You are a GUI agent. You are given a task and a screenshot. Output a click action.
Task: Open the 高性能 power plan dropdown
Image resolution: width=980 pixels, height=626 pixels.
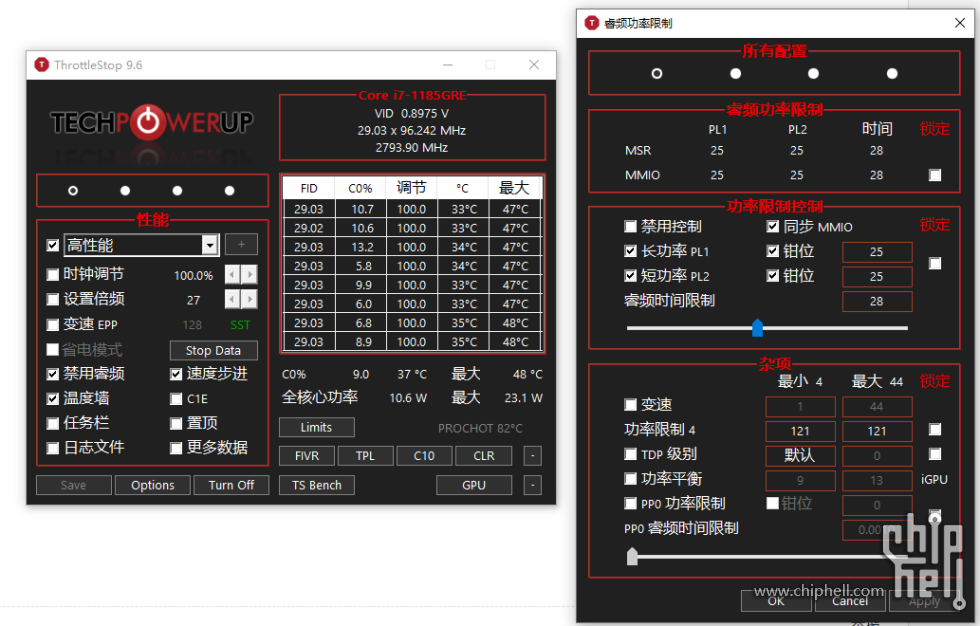coord(210,245)
